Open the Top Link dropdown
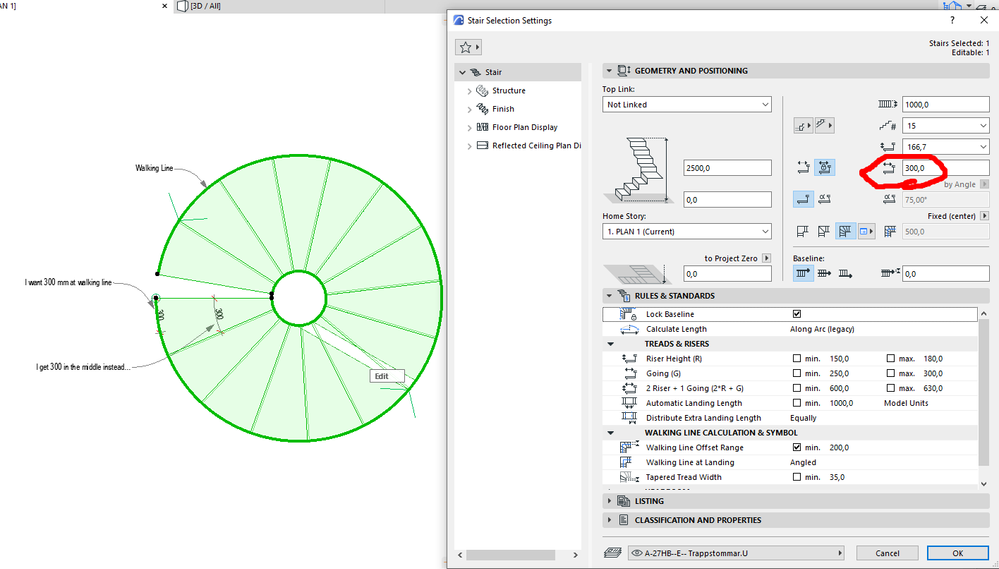Image resolution: width=999 pixels, height=569 pixels. (x=686, y=105)
